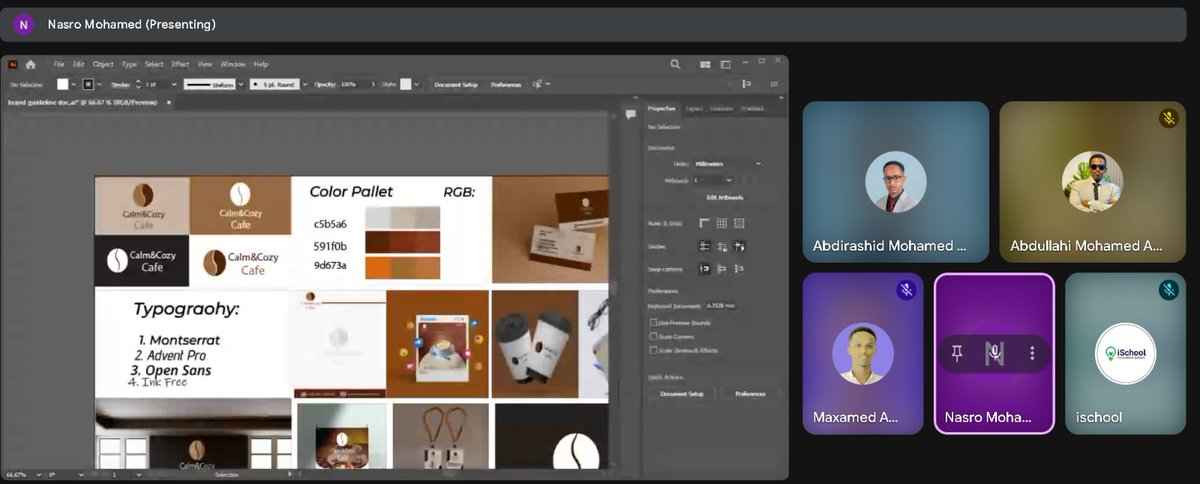
Task: Click Preferences under Quick Actions
Action: [x=750, y=394]
